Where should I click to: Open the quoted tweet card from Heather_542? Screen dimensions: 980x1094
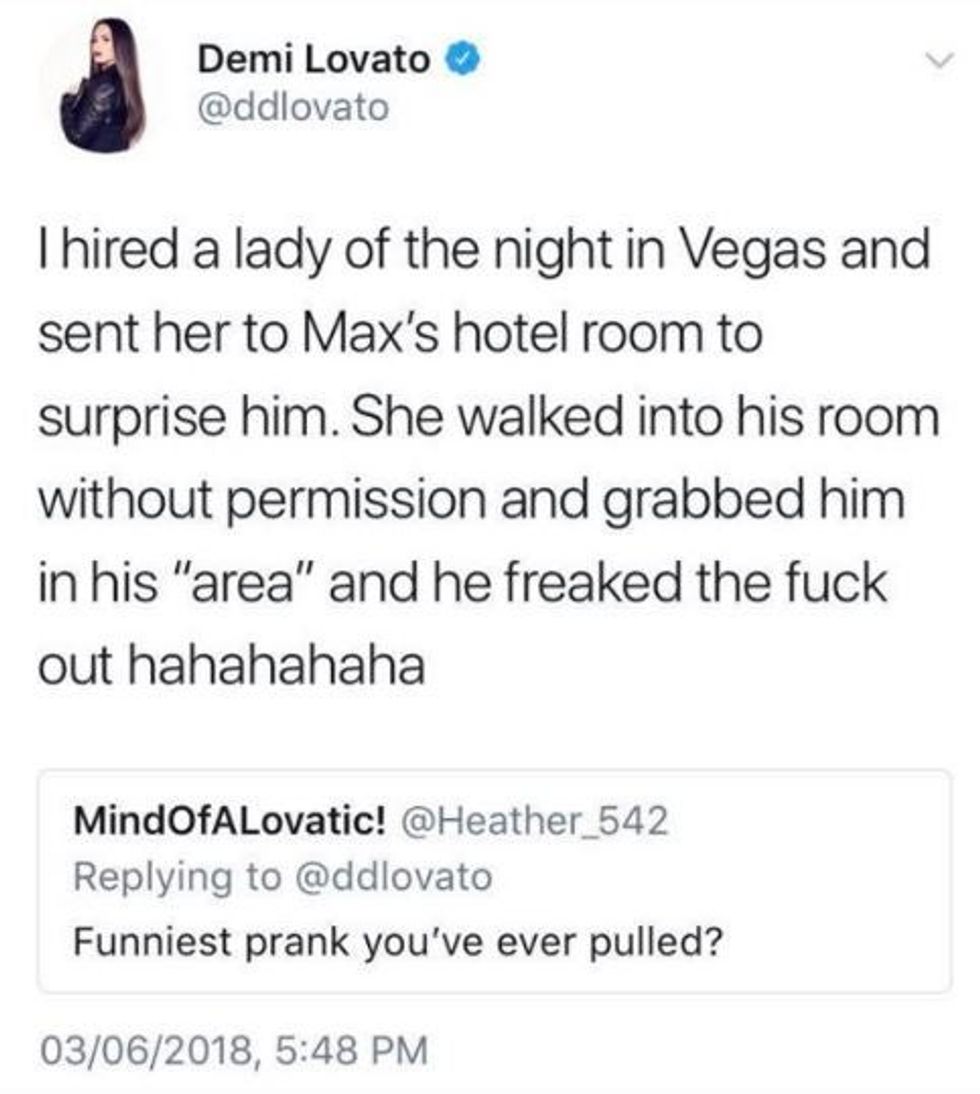494,881
